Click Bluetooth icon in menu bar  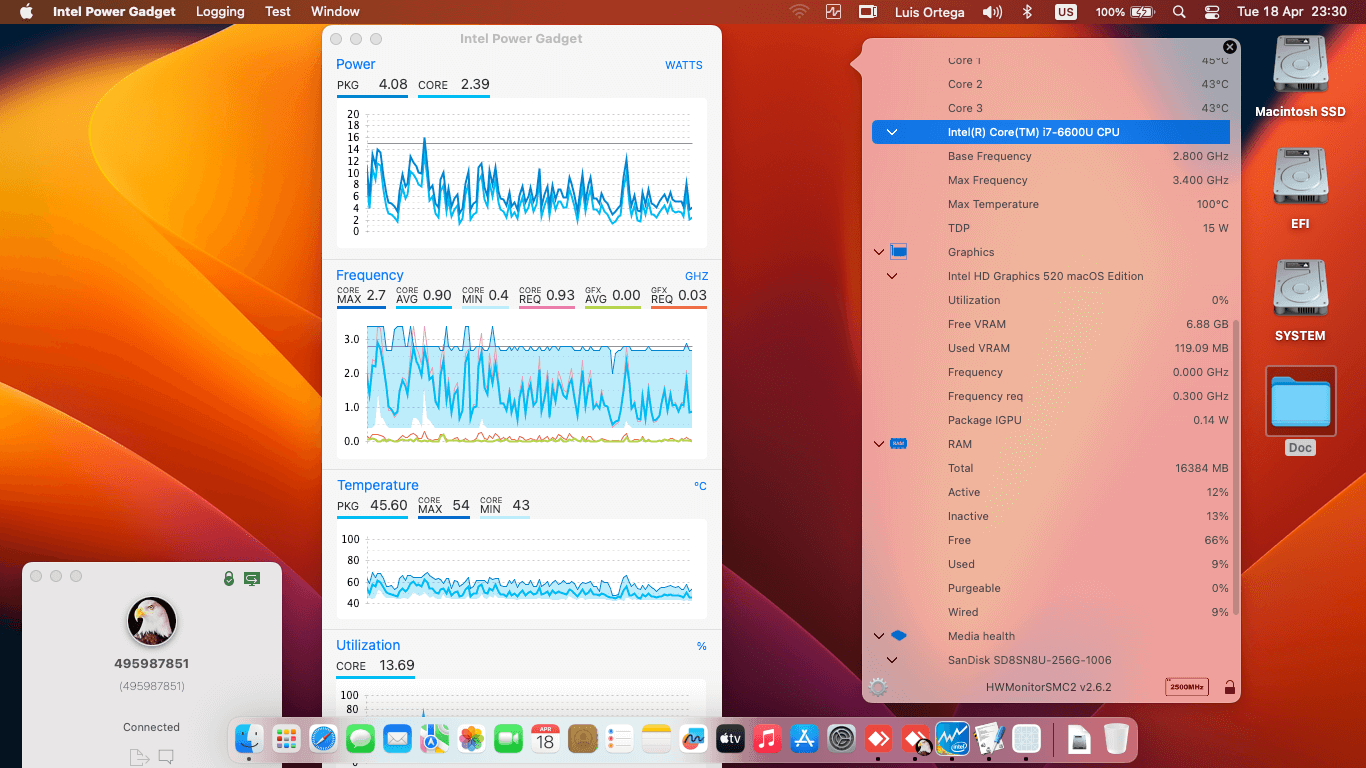coord(1026,12)
